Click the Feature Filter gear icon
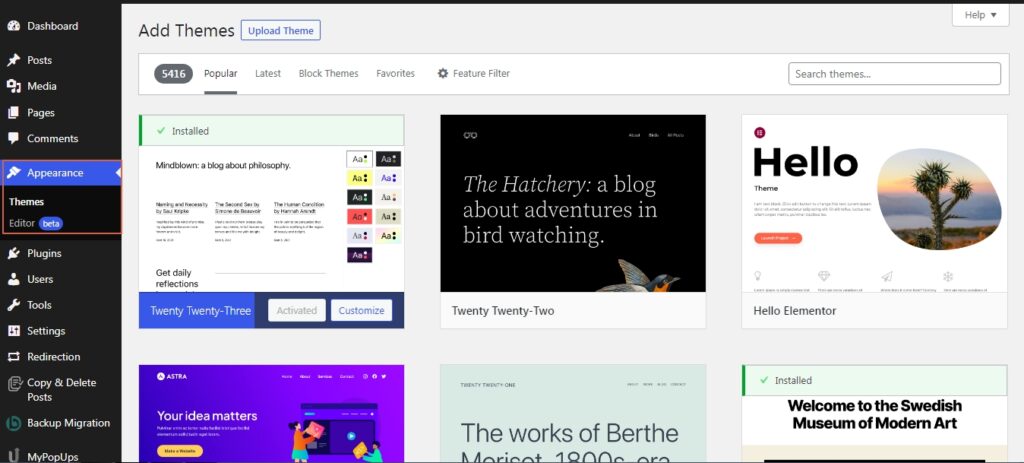The height and width of the screenshot is (463, 1024). pyautogui.click(x=443, y=74)
